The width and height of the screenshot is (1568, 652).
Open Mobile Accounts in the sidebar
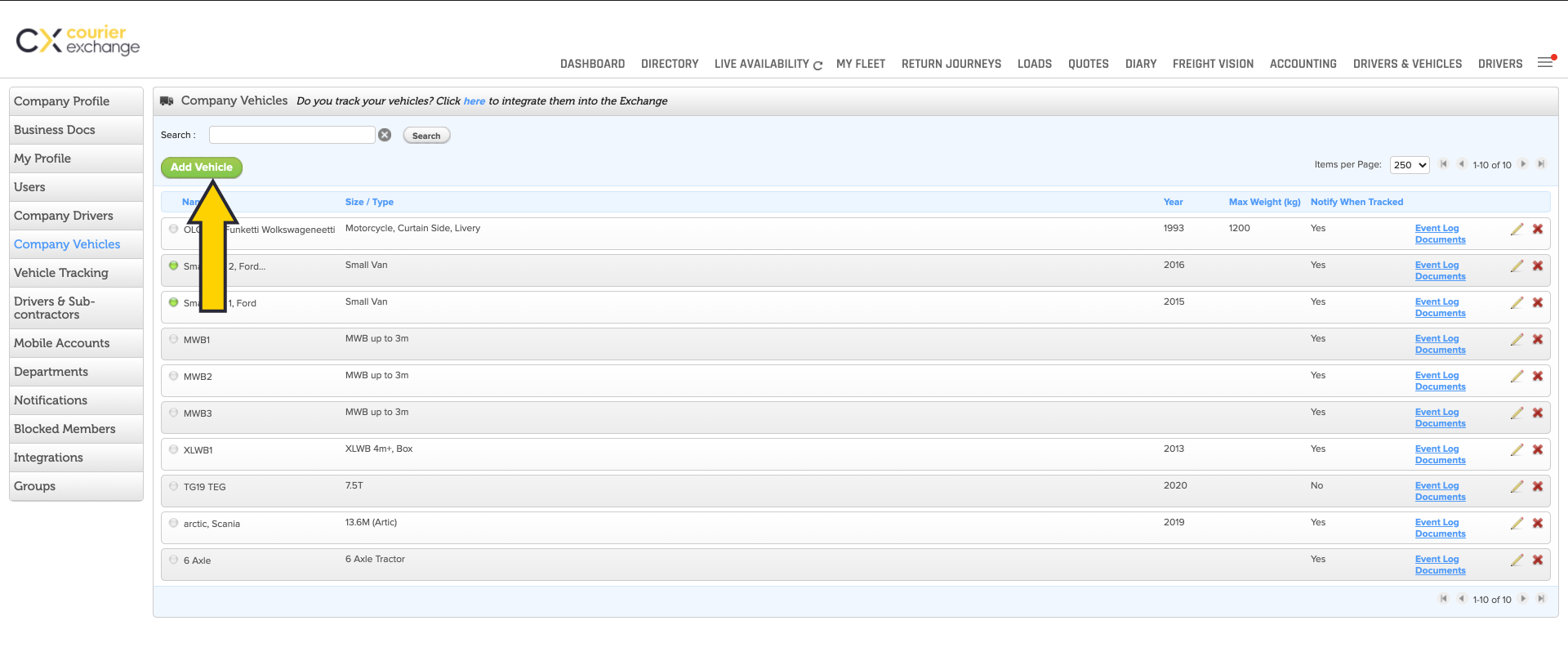point(77,343)
